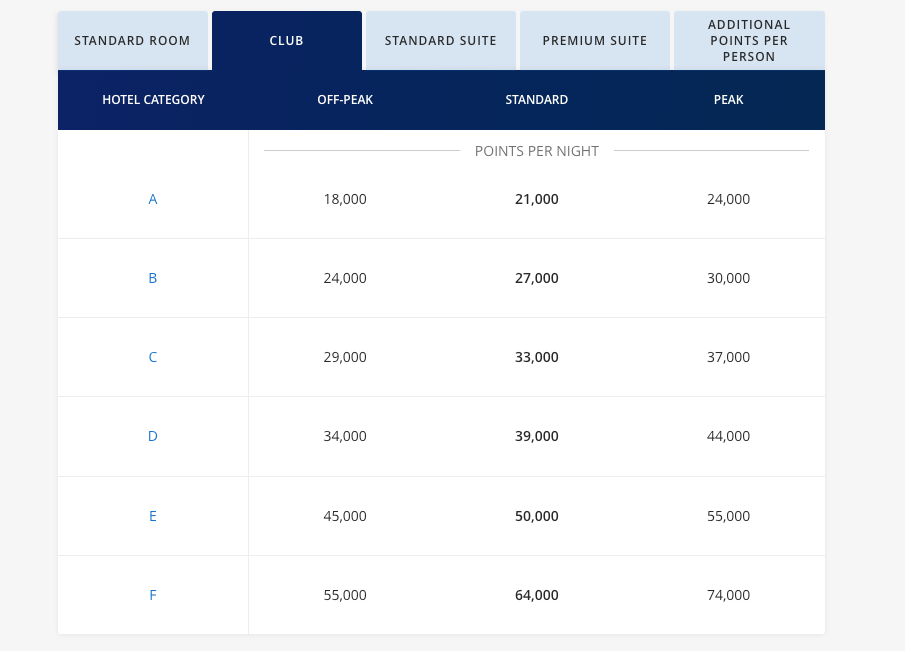
Task: Select hotel category F link
Action: pos(153,595)
